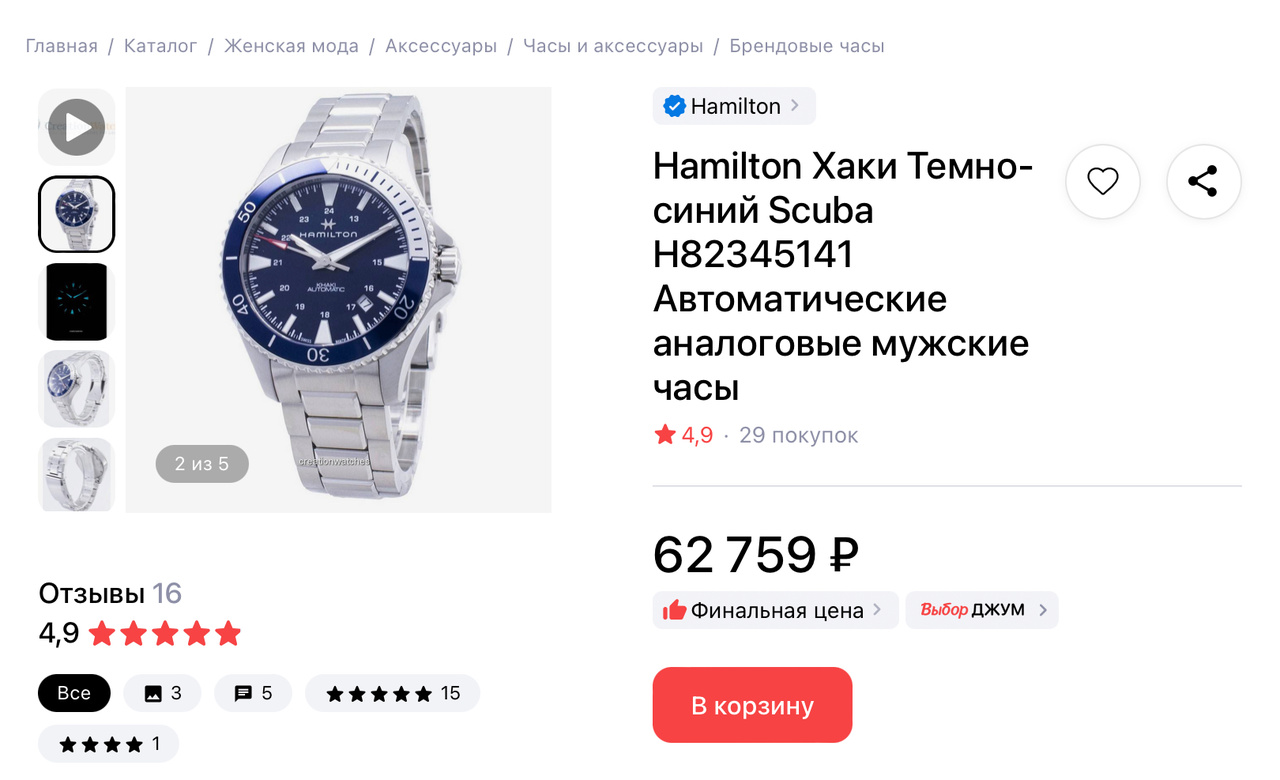Image resolution: width=1280 pixels, height=780 pixels.
Task: Go to Каталог breadcrumb
Action: coord(161,46)
